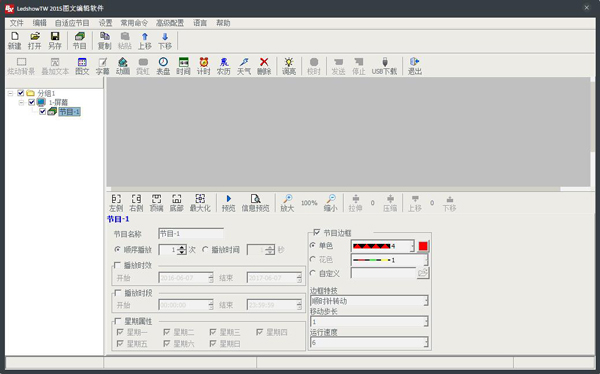The image size is (600, 374).
Task: Insert a 字幕 (subtitle) area
Action: click(x=102, y=66)
